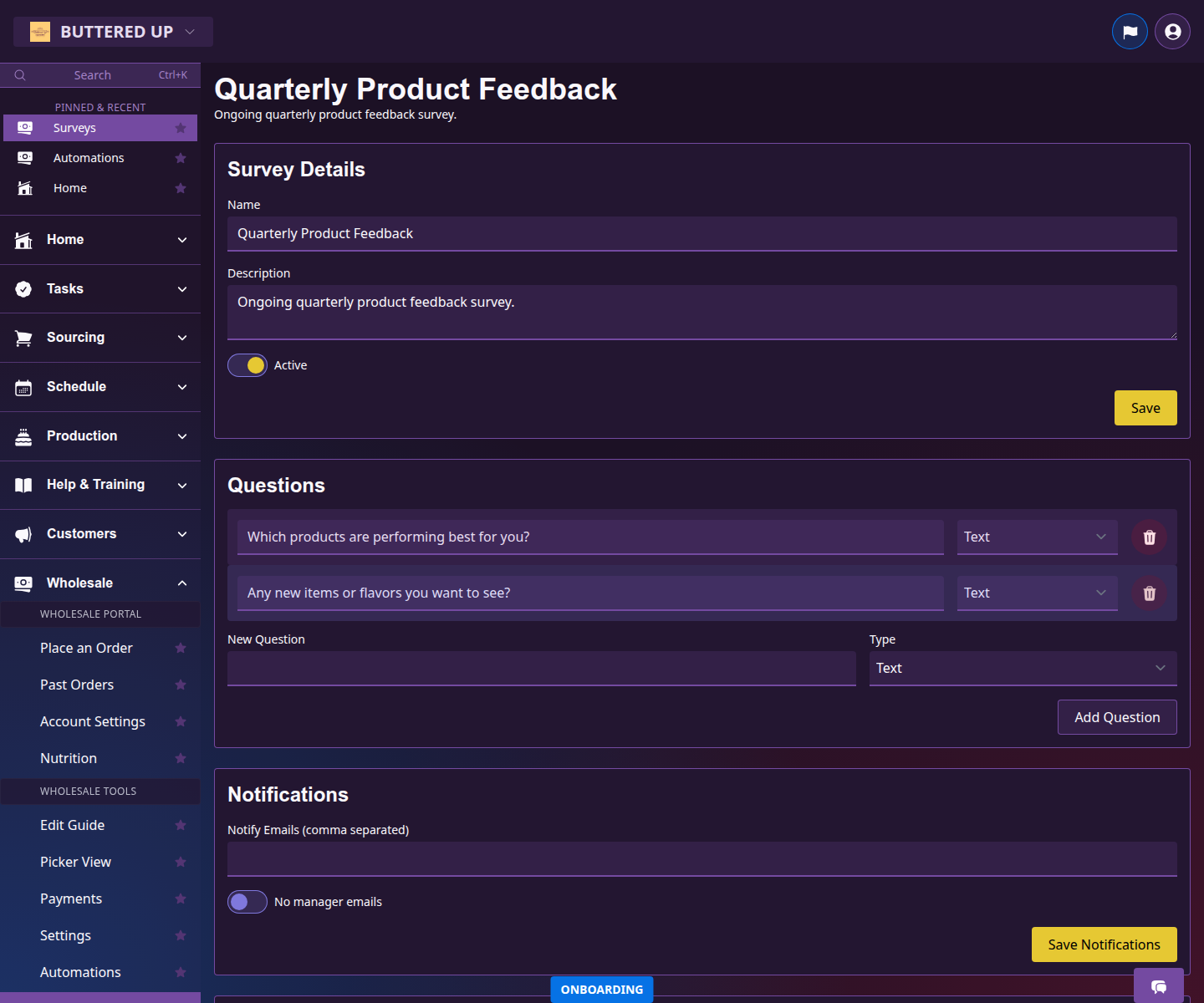Open the account profile icon top right

point(1171,31)
